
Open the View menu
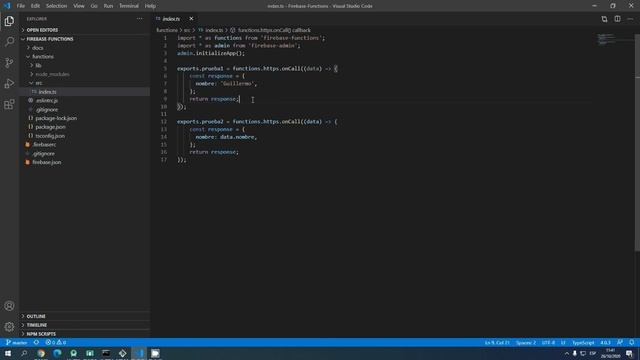[x=79, y=6]
